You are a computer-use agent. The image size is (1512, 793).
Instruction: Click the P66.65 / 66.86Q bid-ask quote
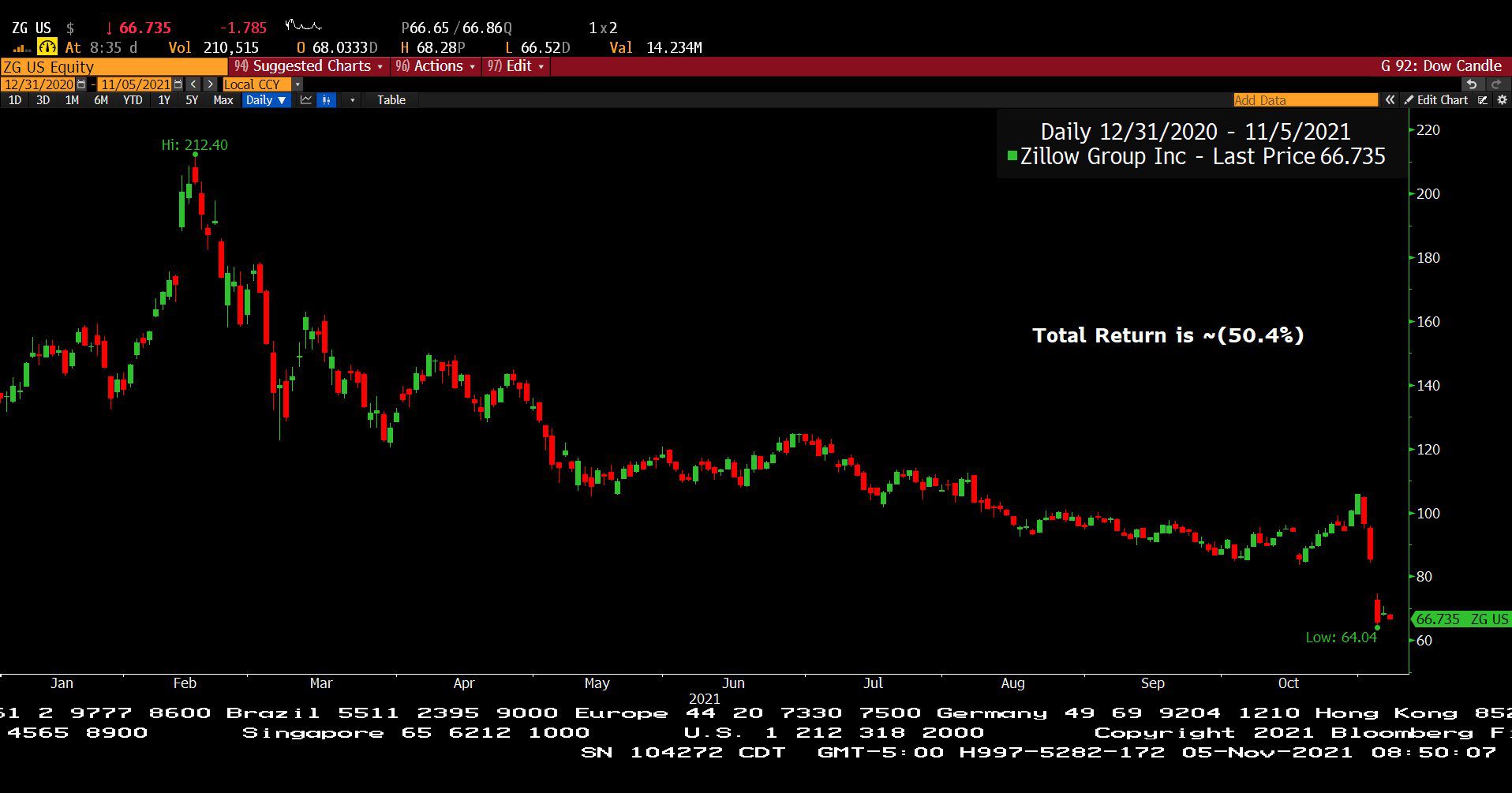[x=457, y=28]
